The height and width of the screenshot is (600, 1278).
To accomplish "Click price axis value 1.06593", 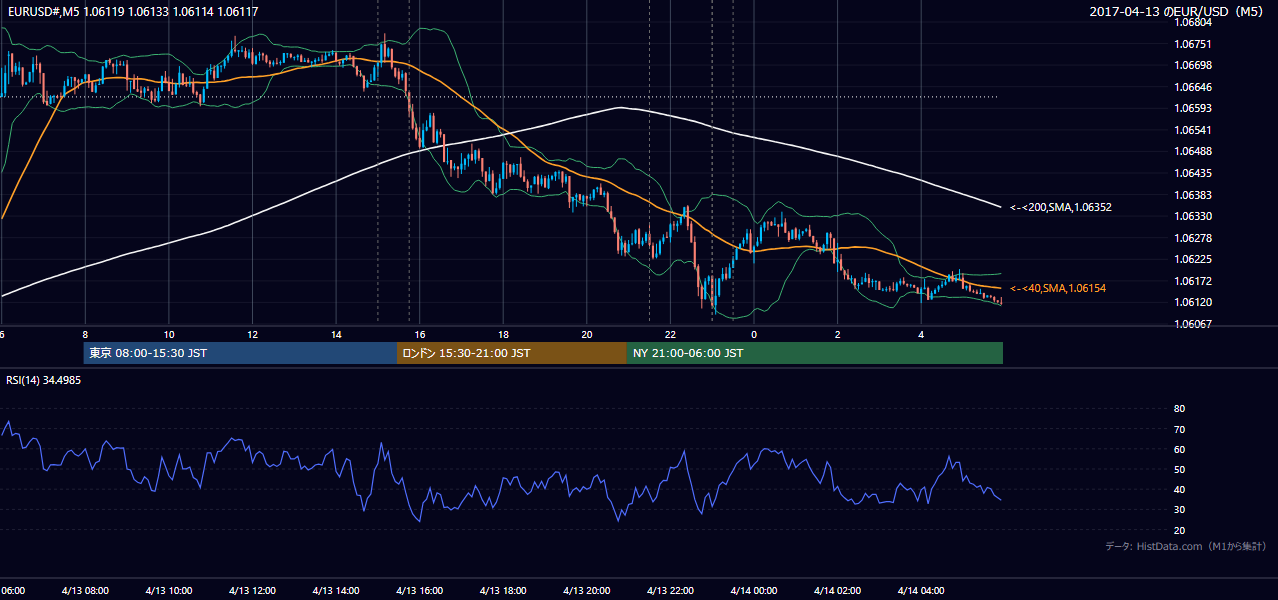I will click(1192, 108).
